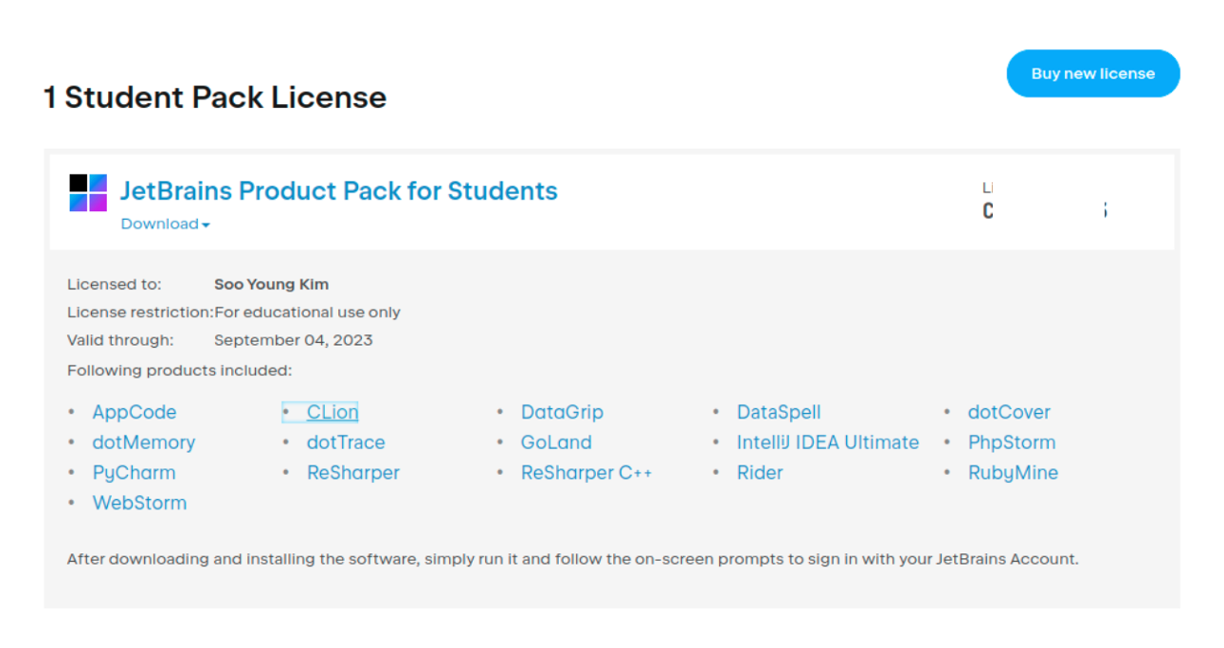Click the '1 Student Pack License' heading

(x=215, y=97)
